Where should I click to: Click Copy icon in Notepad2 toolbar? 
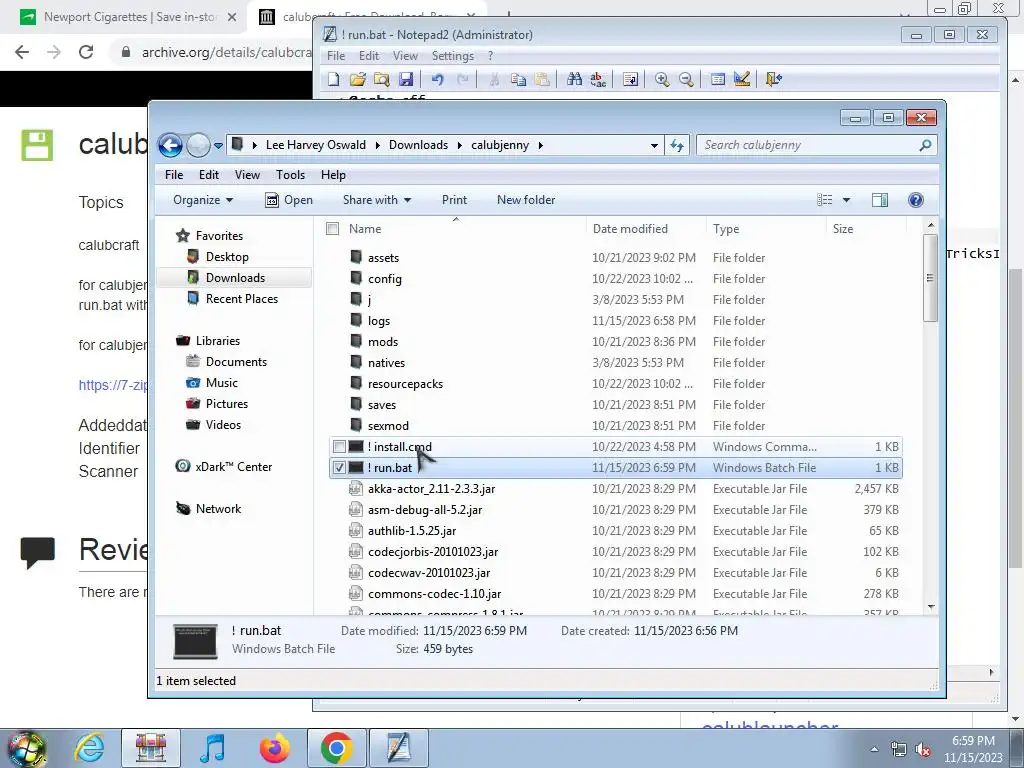point(519,79)
